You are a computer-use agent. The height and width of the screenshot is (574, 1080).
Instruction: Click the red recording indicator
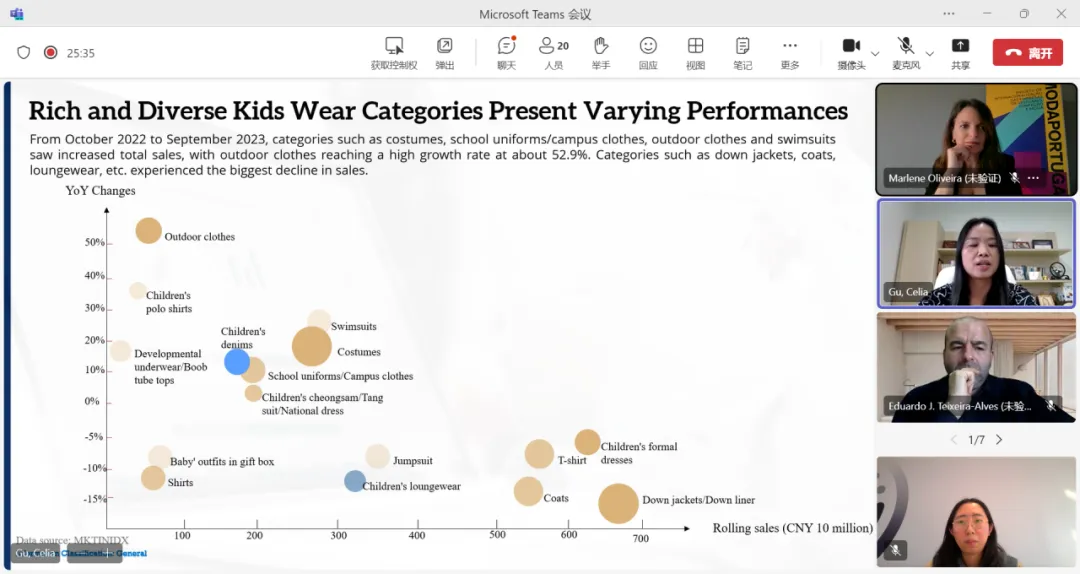click(50, 52)
